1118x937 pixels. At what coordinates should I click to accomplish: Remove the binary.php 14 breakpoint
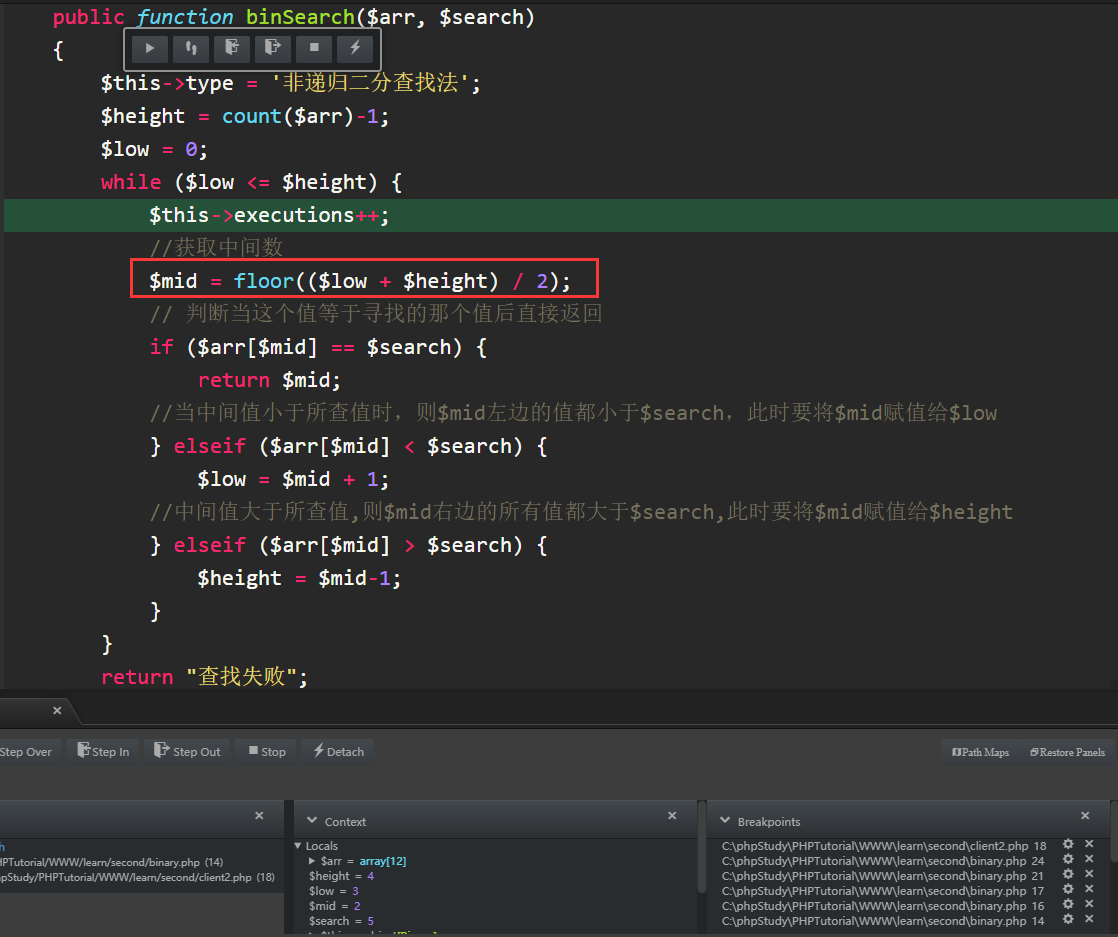1089,919
